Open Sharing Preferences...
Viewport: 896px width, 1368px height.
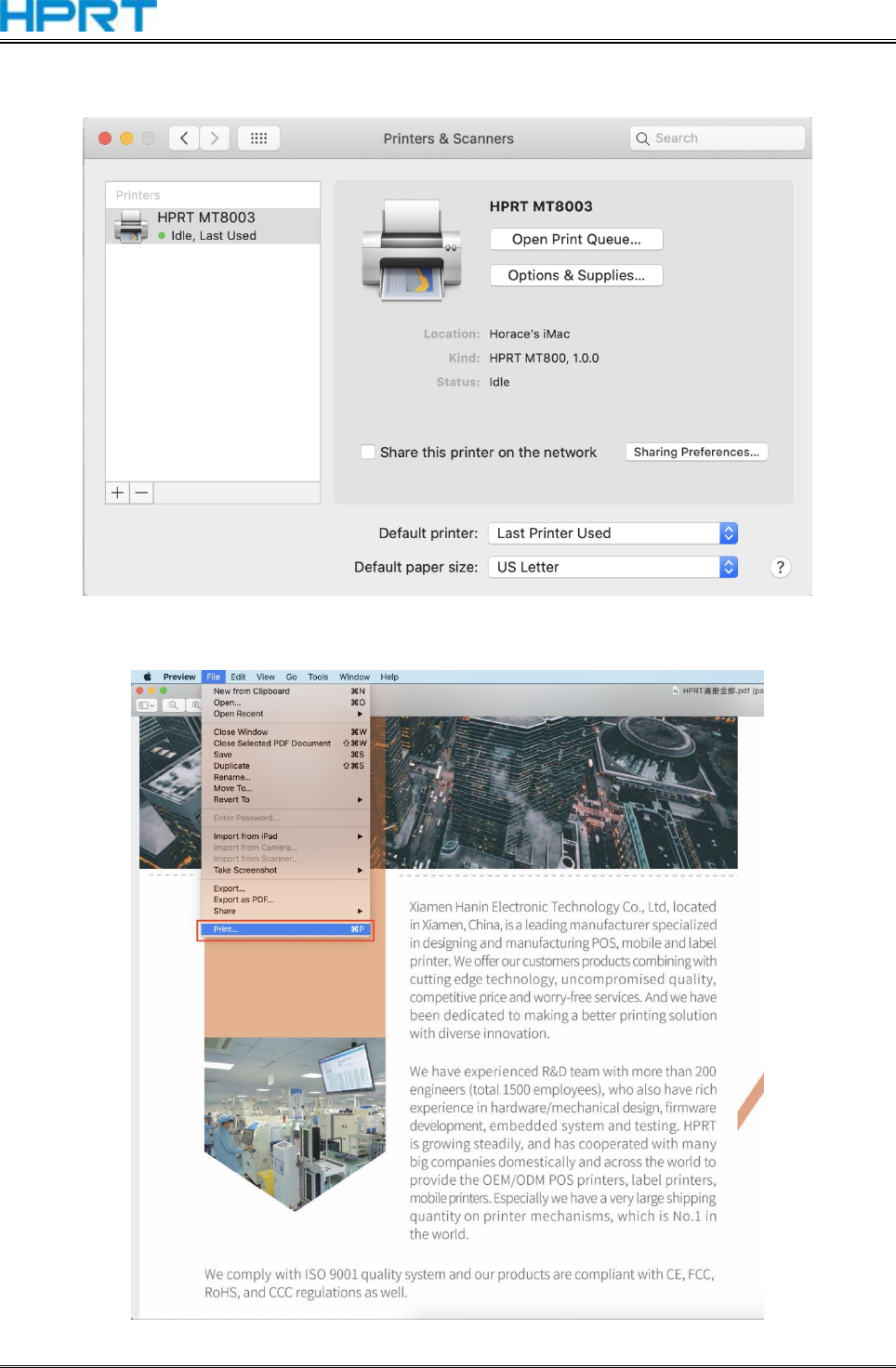point(696,452)
